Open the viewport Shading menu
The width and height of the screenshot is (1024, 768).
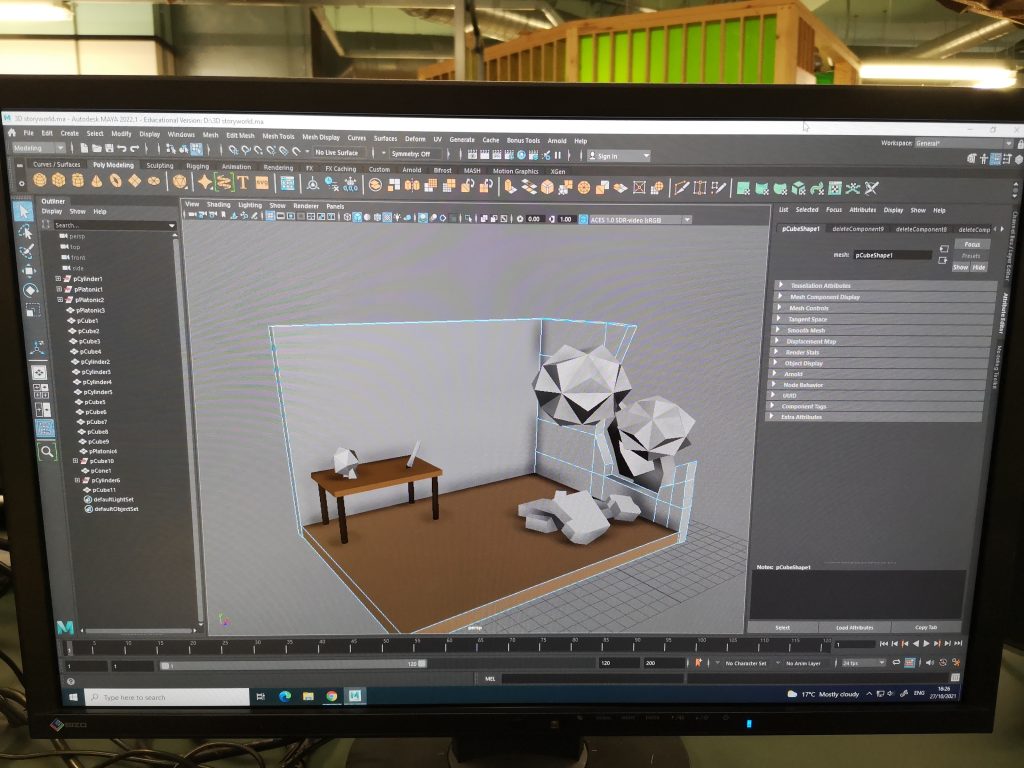[219, 204]
